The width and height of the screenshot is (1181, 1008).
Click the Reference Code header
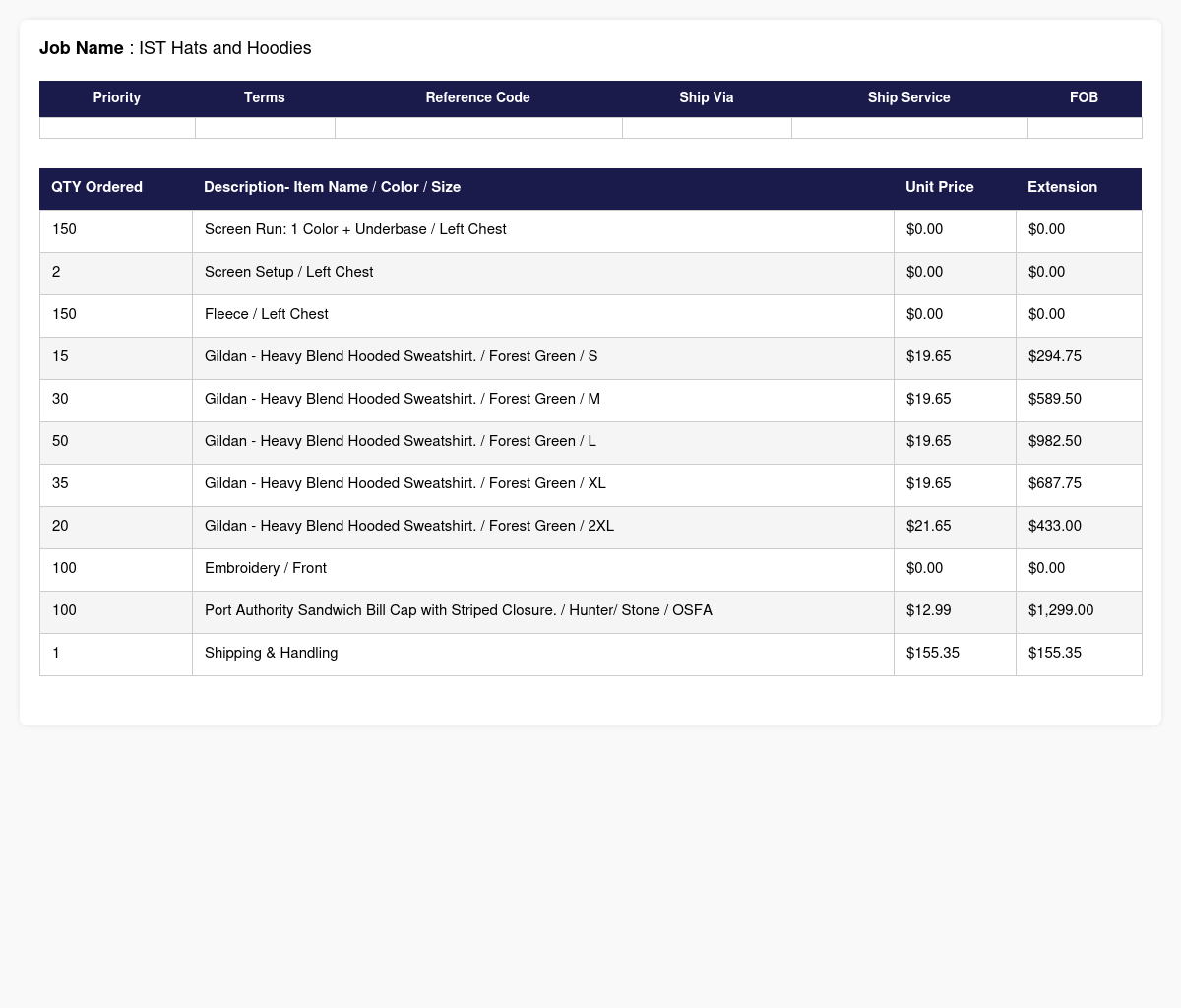478,98
